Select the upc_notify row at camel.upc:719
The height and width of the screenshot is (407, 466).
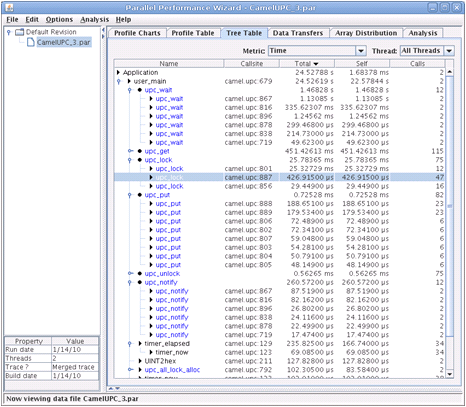[x=279, y=335]
